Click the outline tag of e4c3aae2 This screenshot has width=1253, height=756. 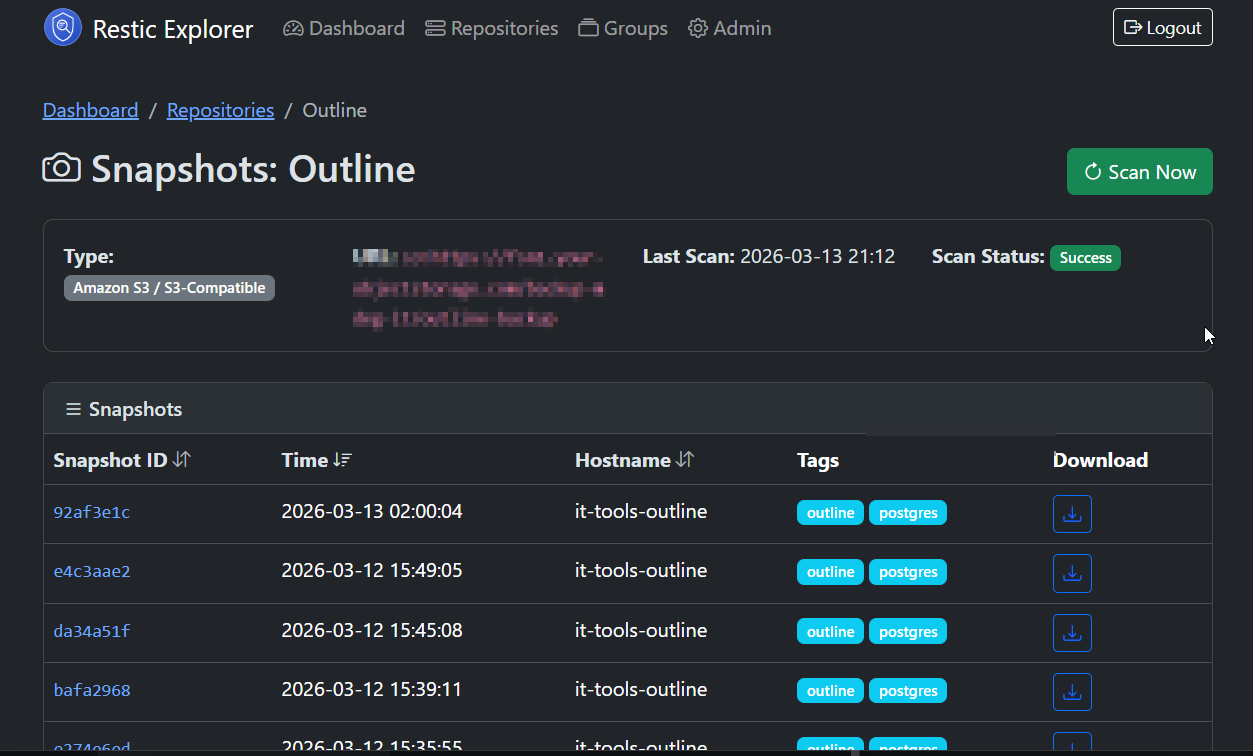(830, 572)
